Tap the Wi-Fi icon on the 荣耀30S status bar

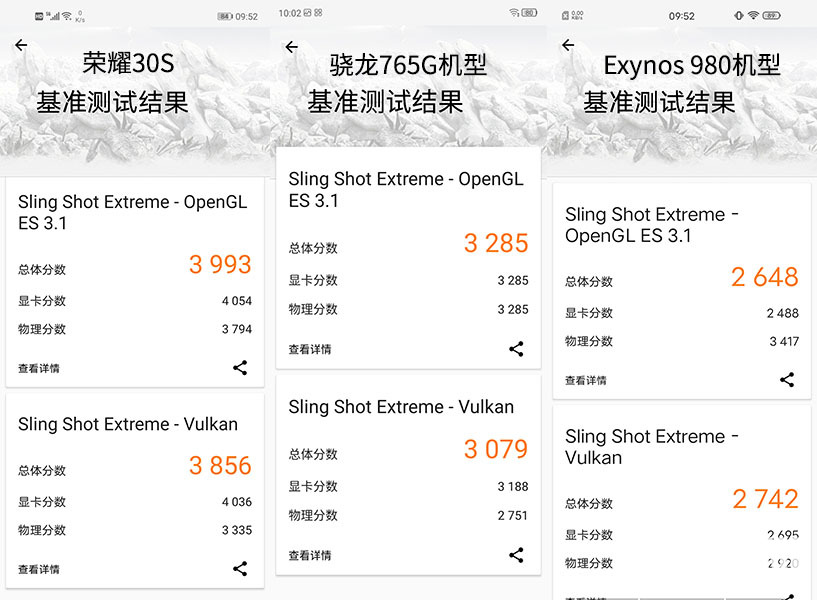pos(67,16)
